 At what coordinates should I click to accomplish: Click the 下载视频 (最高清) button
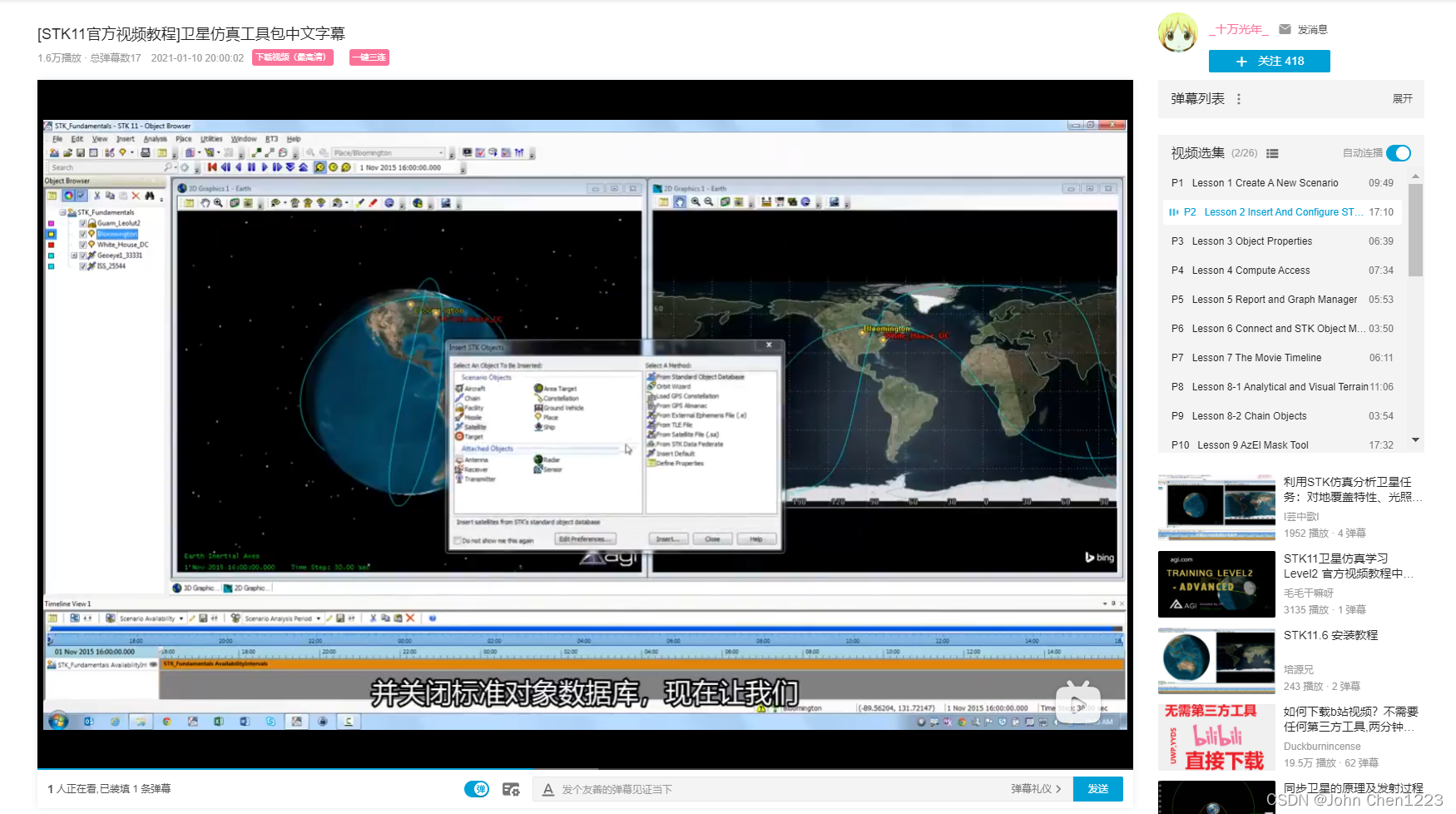pos(293,57)
